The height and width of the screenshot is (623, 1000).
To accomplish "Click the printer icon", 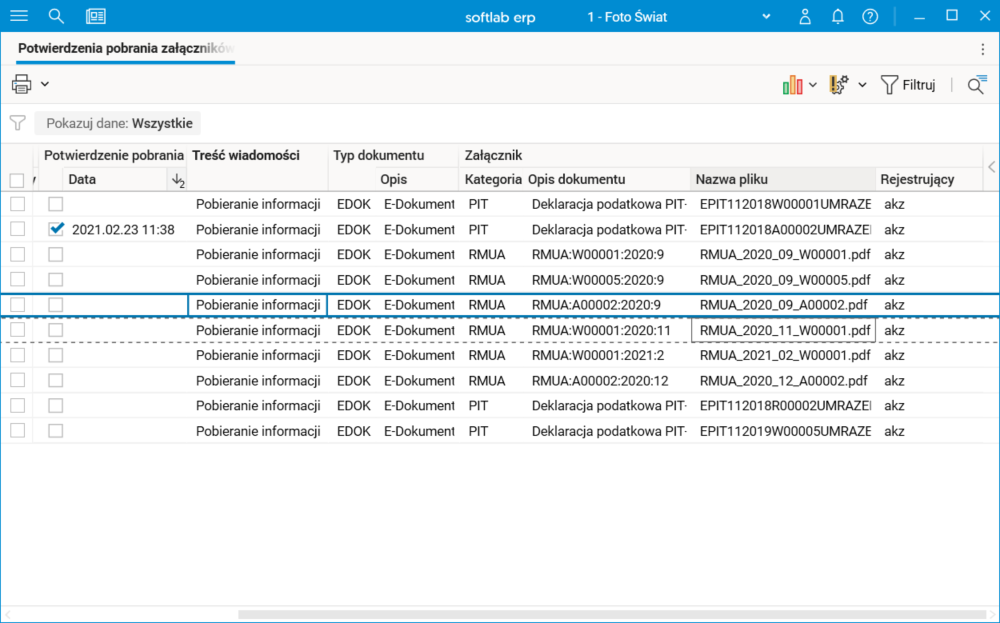I will coord(22,84).
